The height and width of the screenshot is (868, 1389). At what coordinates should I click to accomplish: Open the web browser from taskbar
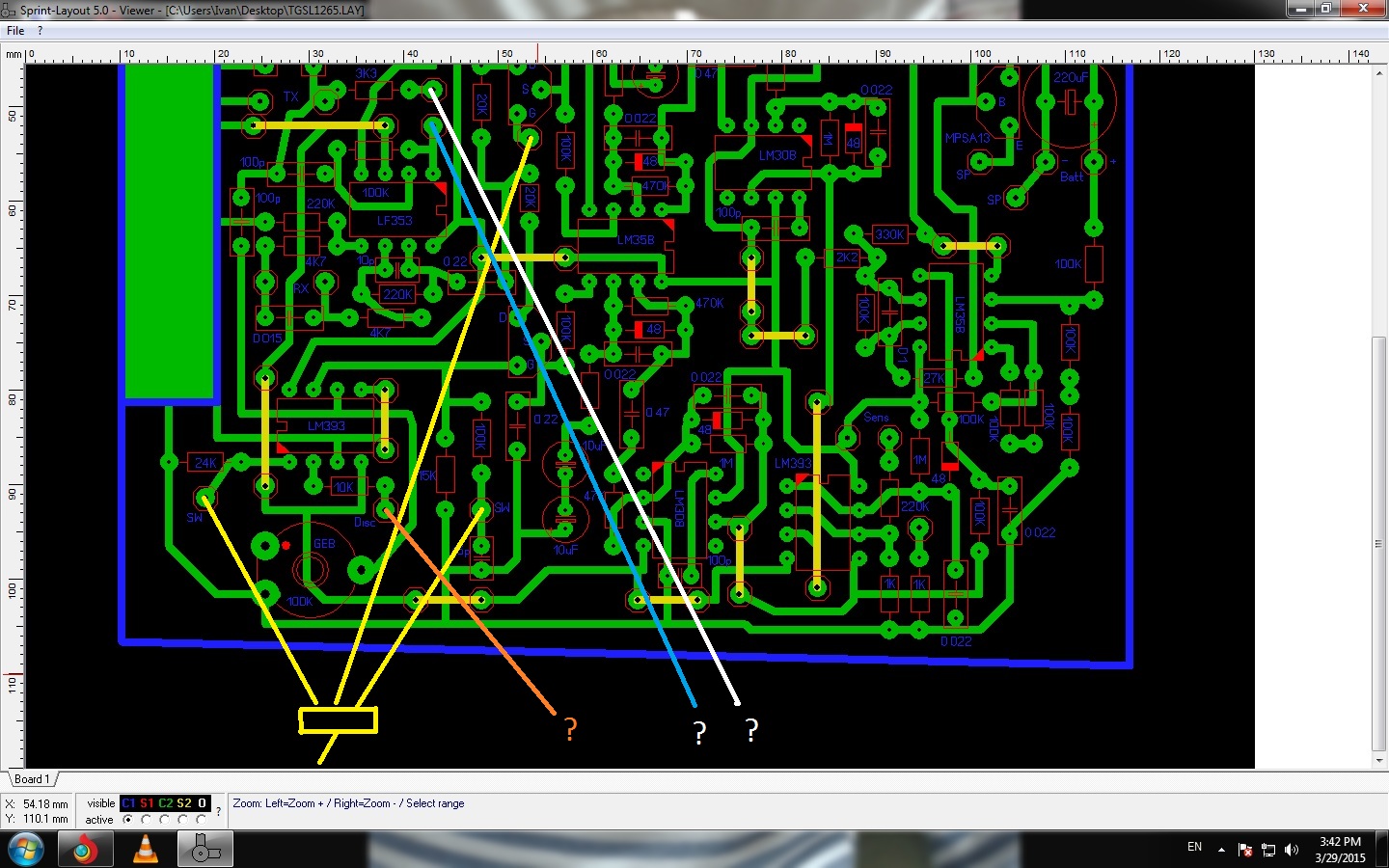tap(85, 850)
